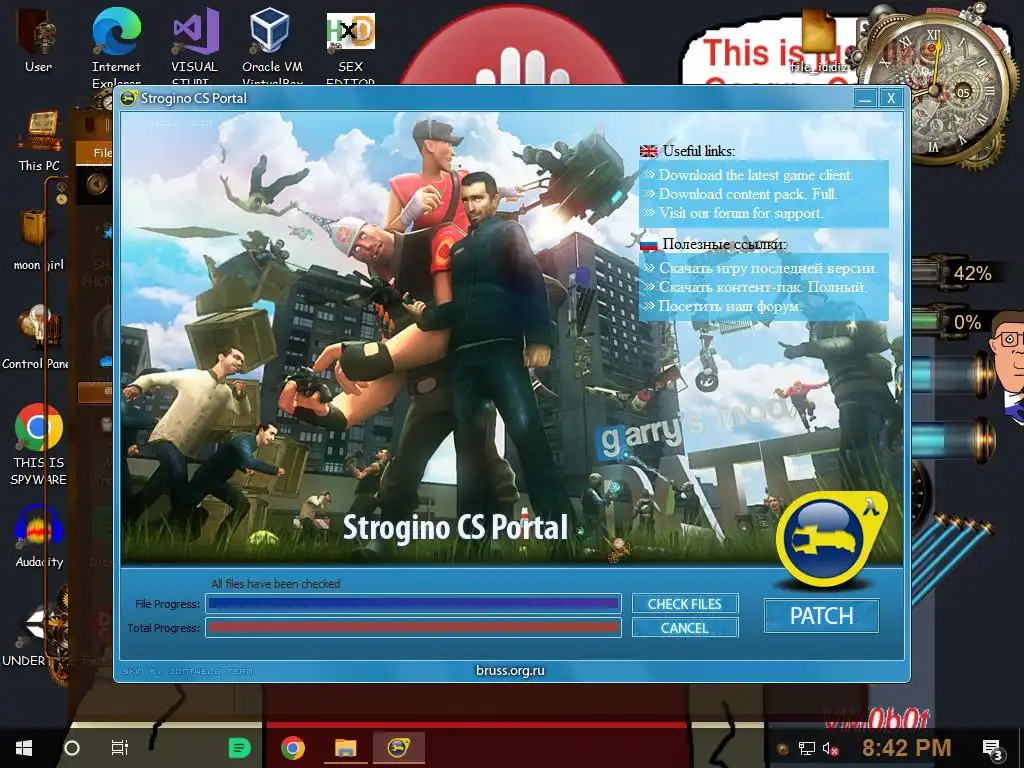Open Russian 'Скачать игру последней версии' link

[x=768, y=268]
